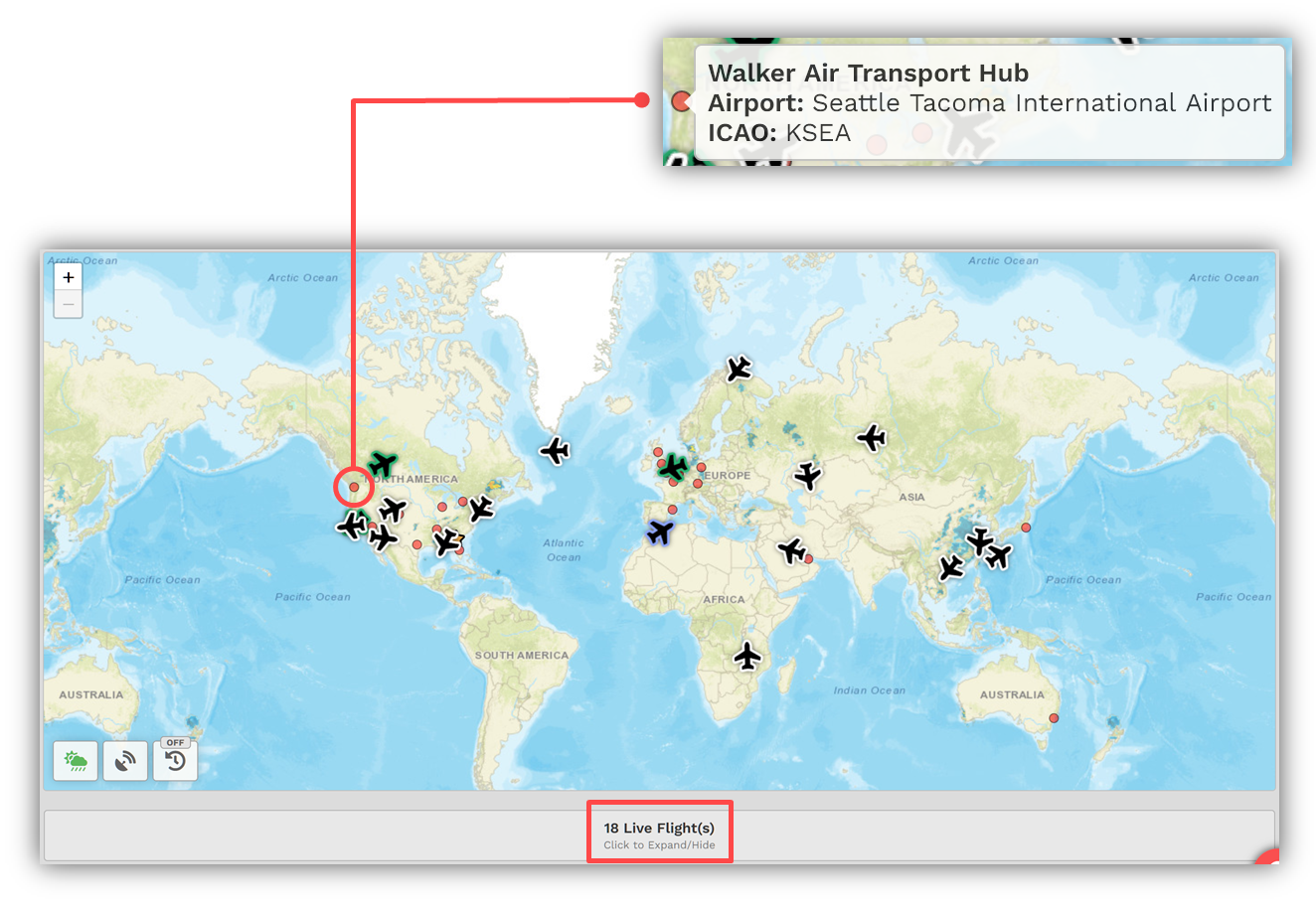Select the easternmost airplane near China's coast
Image resolution: width=1316 pixels, height=911 pixels.
click(x=998, y=556)
